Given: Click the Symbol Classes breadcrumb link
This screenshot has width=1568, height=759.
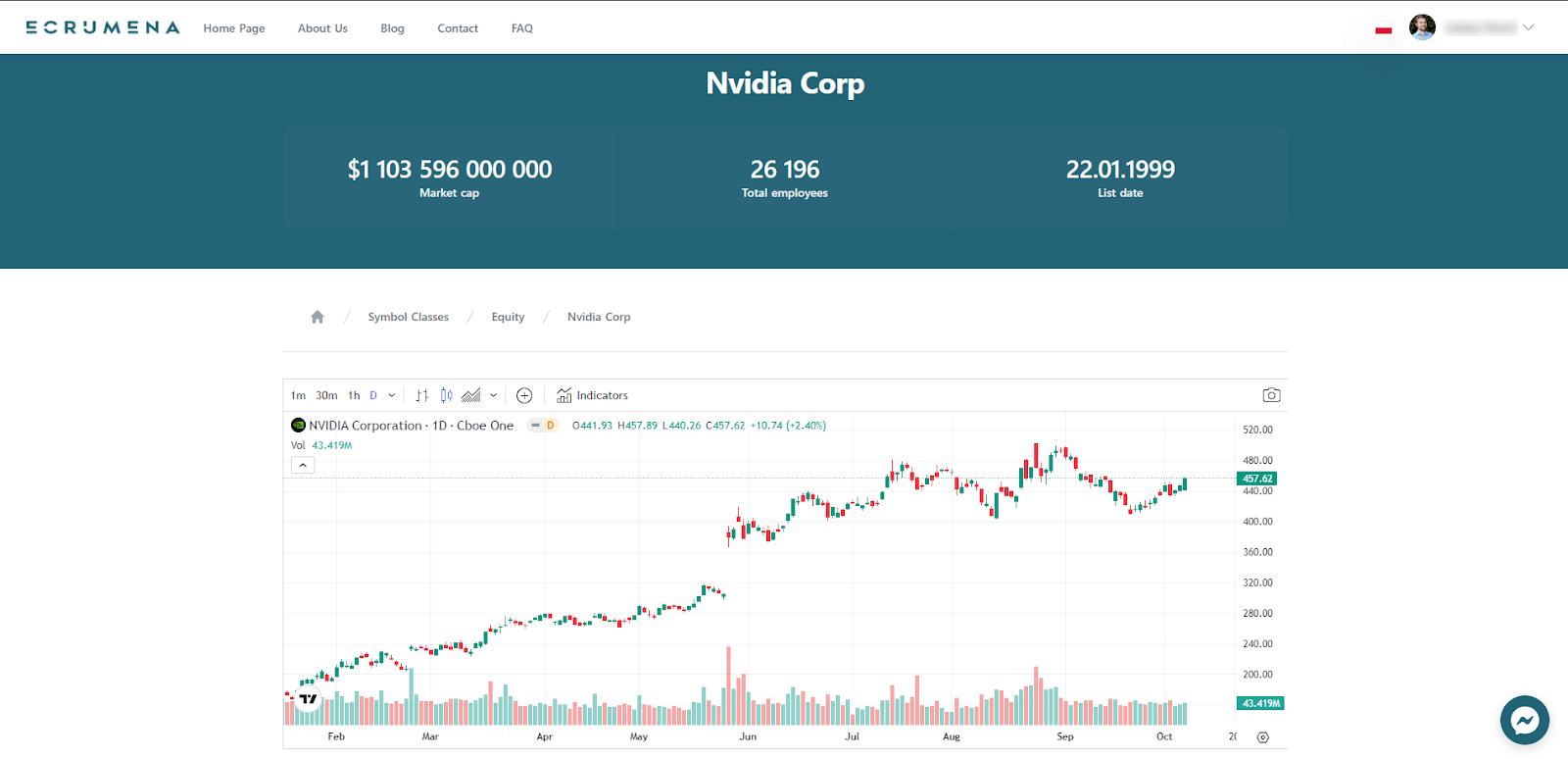Looking at the screenshot, I should 408,317.
